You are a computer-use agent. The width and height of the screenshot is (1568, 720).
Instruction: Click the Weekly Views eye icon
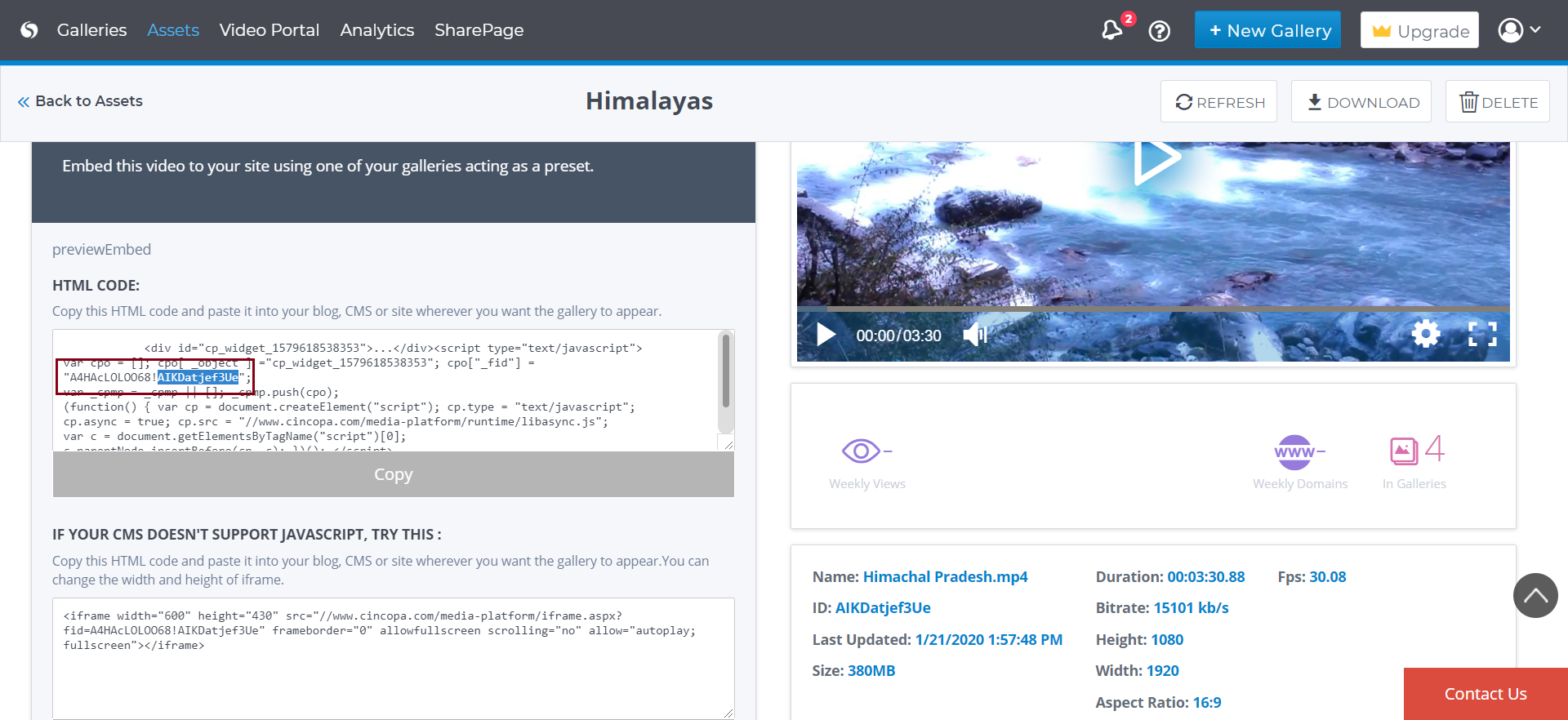[x=861, y=451]
